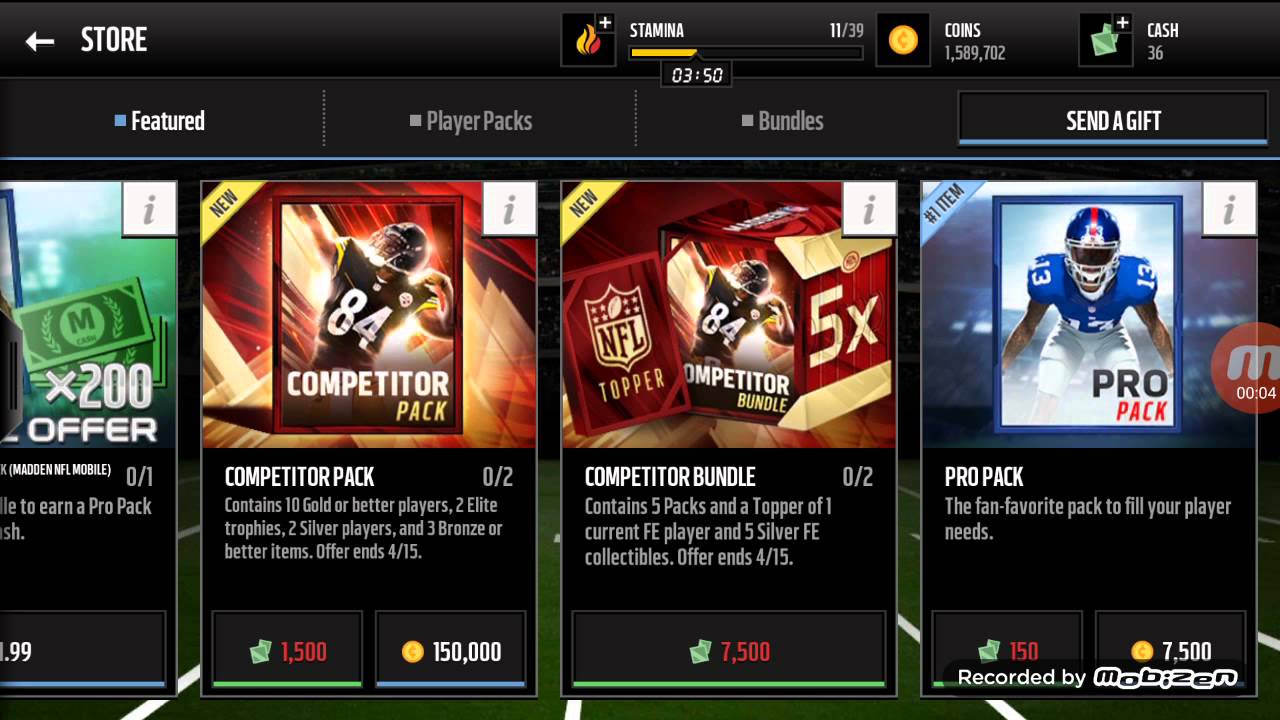Open info for the Competitor Pack
1280x720 pixels.
509,209
